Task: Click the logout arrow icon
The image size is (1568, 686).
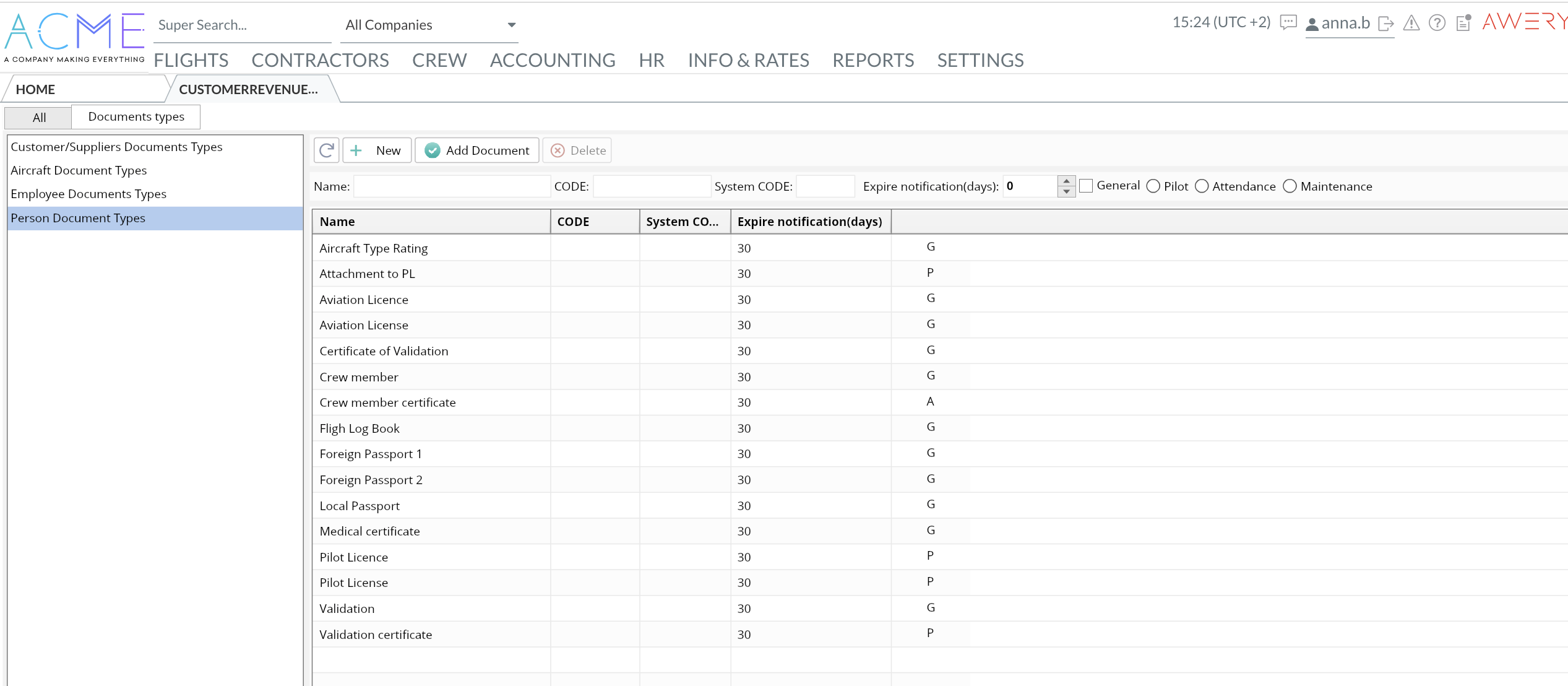Action: (1385, 24)
